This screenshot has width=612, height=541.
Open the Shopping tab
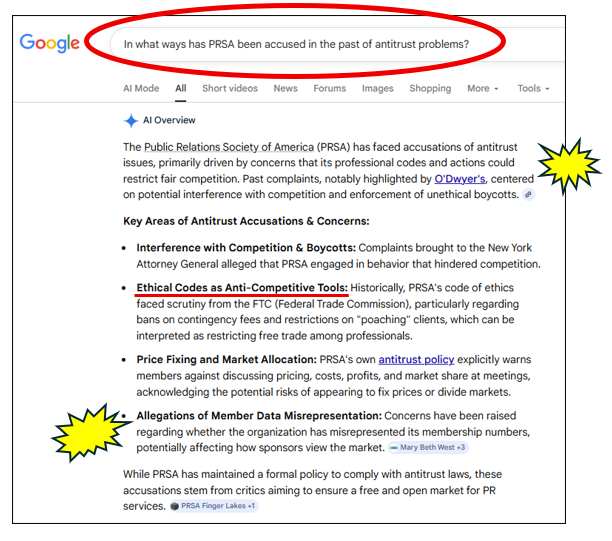(x=430, y=89)
